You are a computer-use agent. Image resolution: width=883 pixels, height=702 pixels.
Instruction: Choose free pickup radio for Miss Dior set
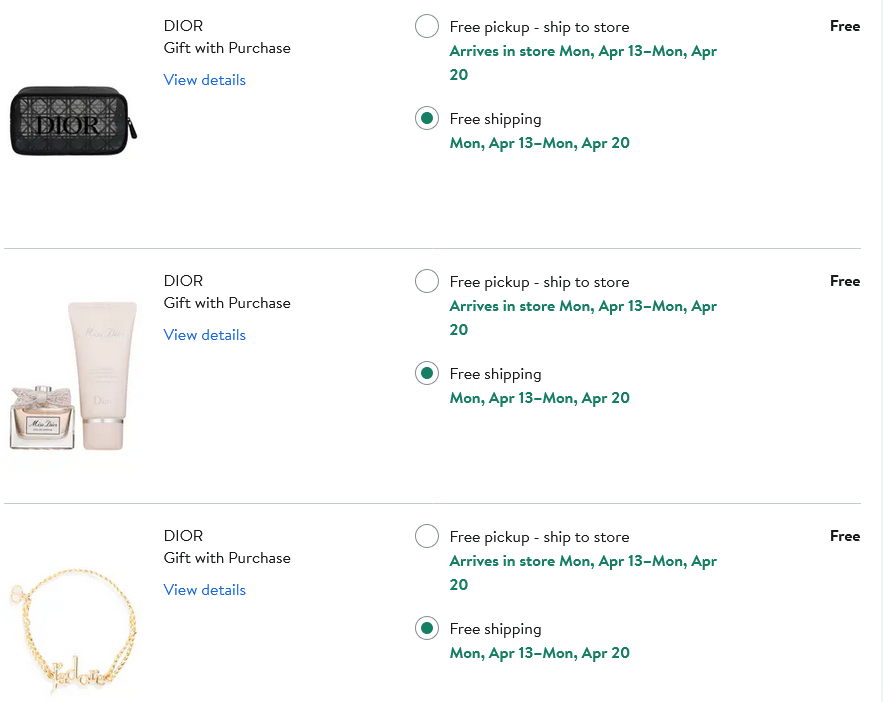click(427, 282)
